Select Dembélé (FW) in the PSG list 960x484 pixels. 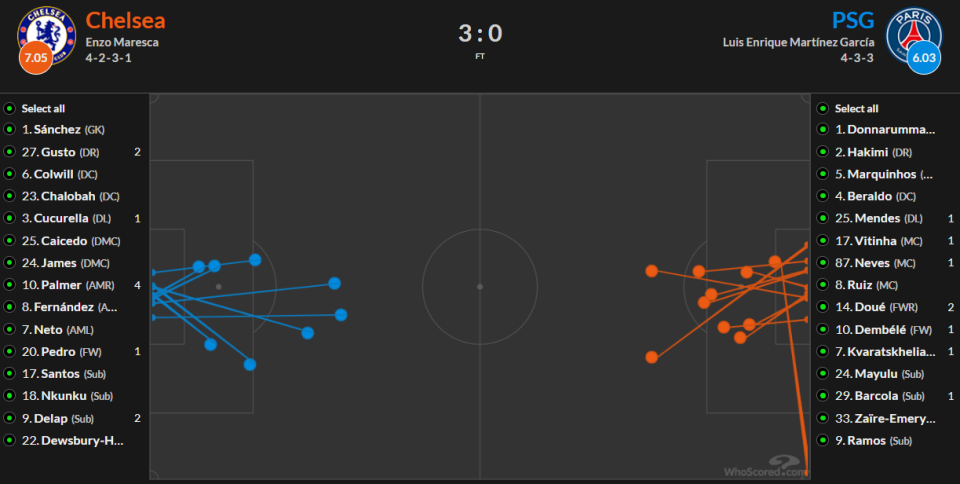point(883,330)
